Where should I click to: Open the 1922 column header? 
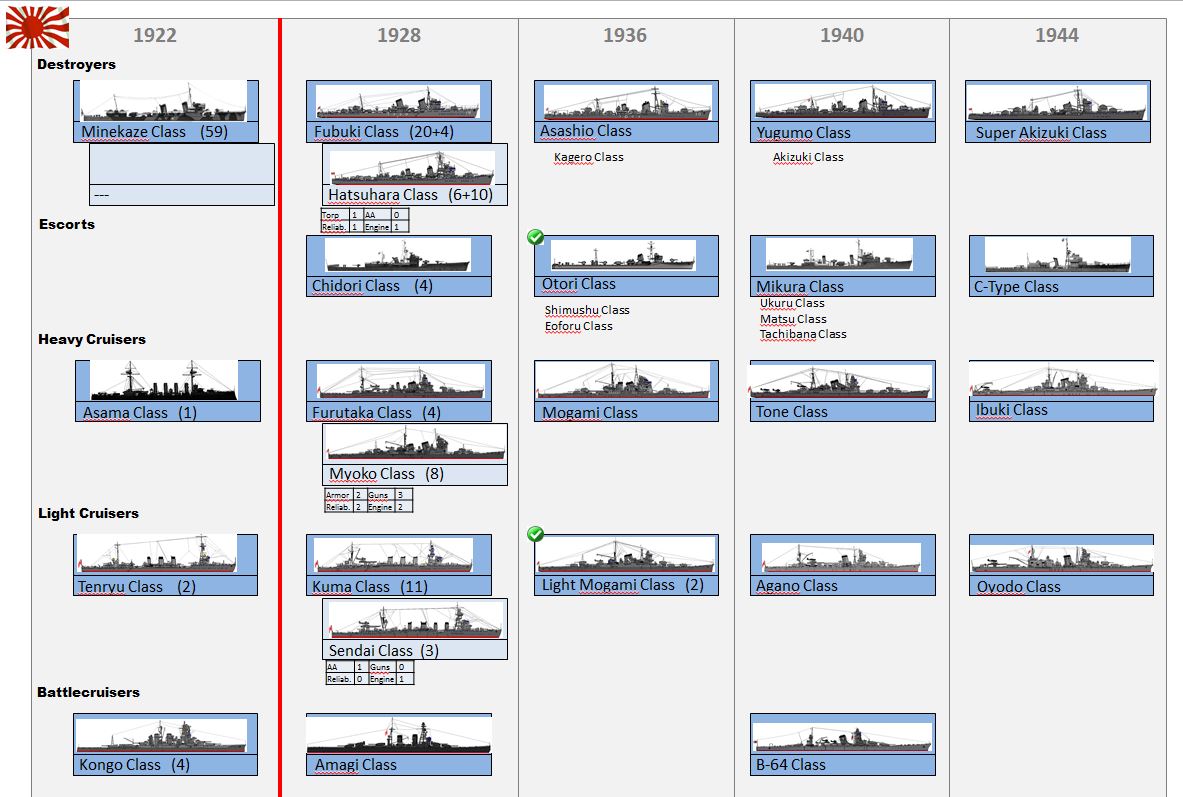(155, 36)
